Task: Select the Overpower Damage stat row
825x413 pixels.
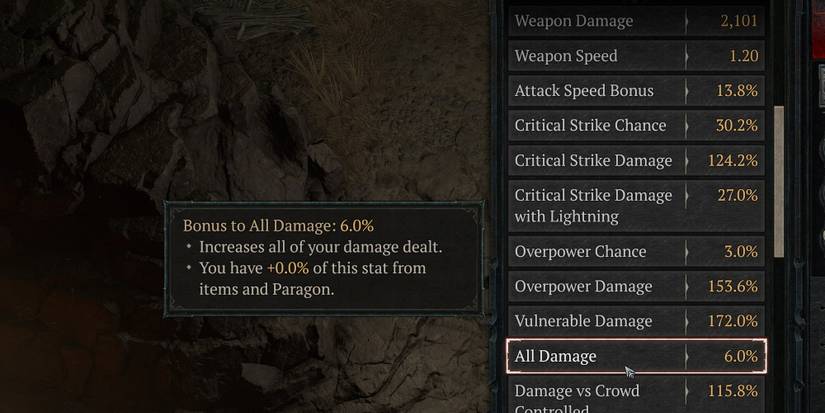Action: pos(636,286)
